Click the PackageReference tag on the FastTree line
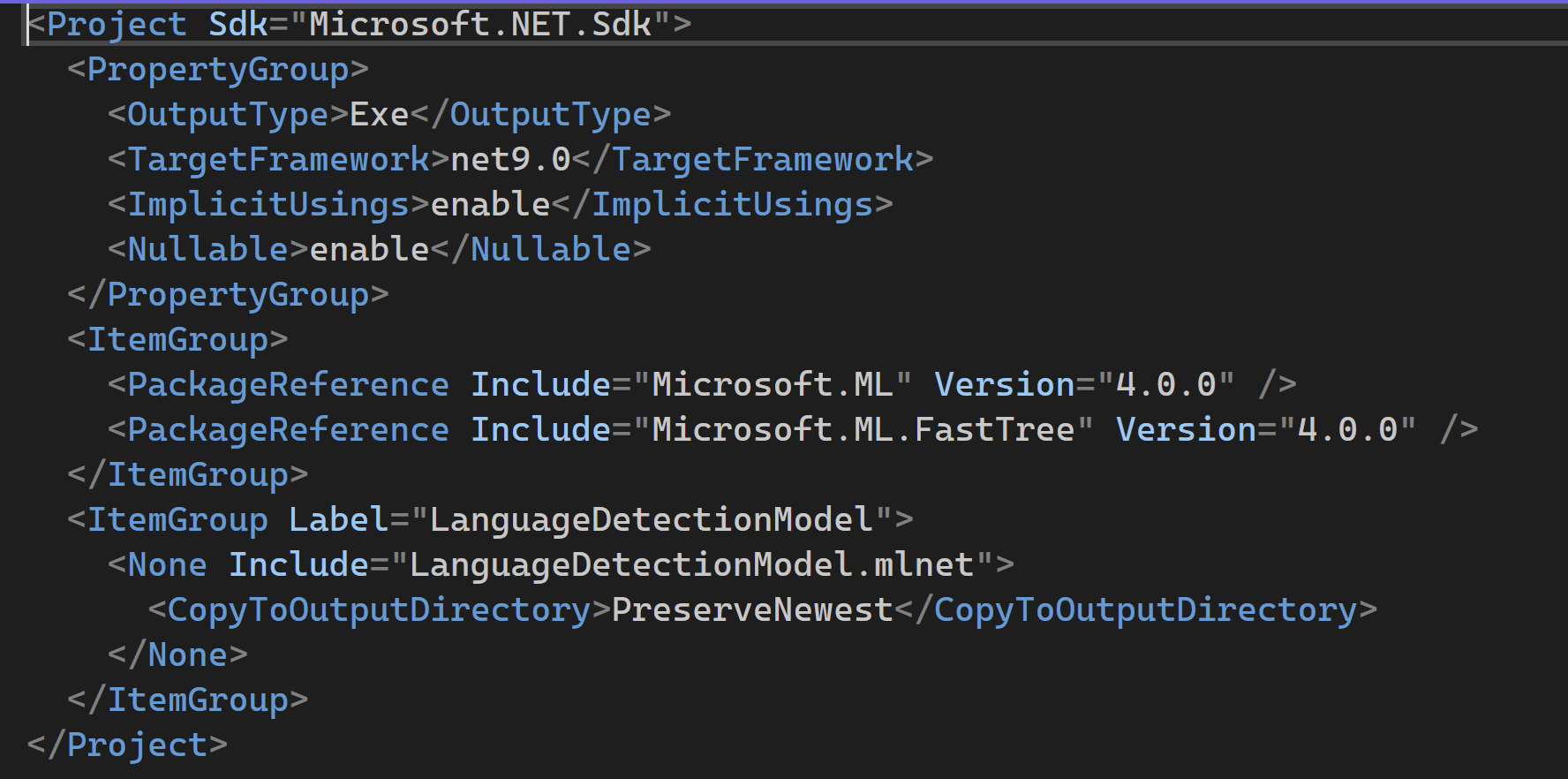Viewport: 1568px width, 779px height. [289, 429]
